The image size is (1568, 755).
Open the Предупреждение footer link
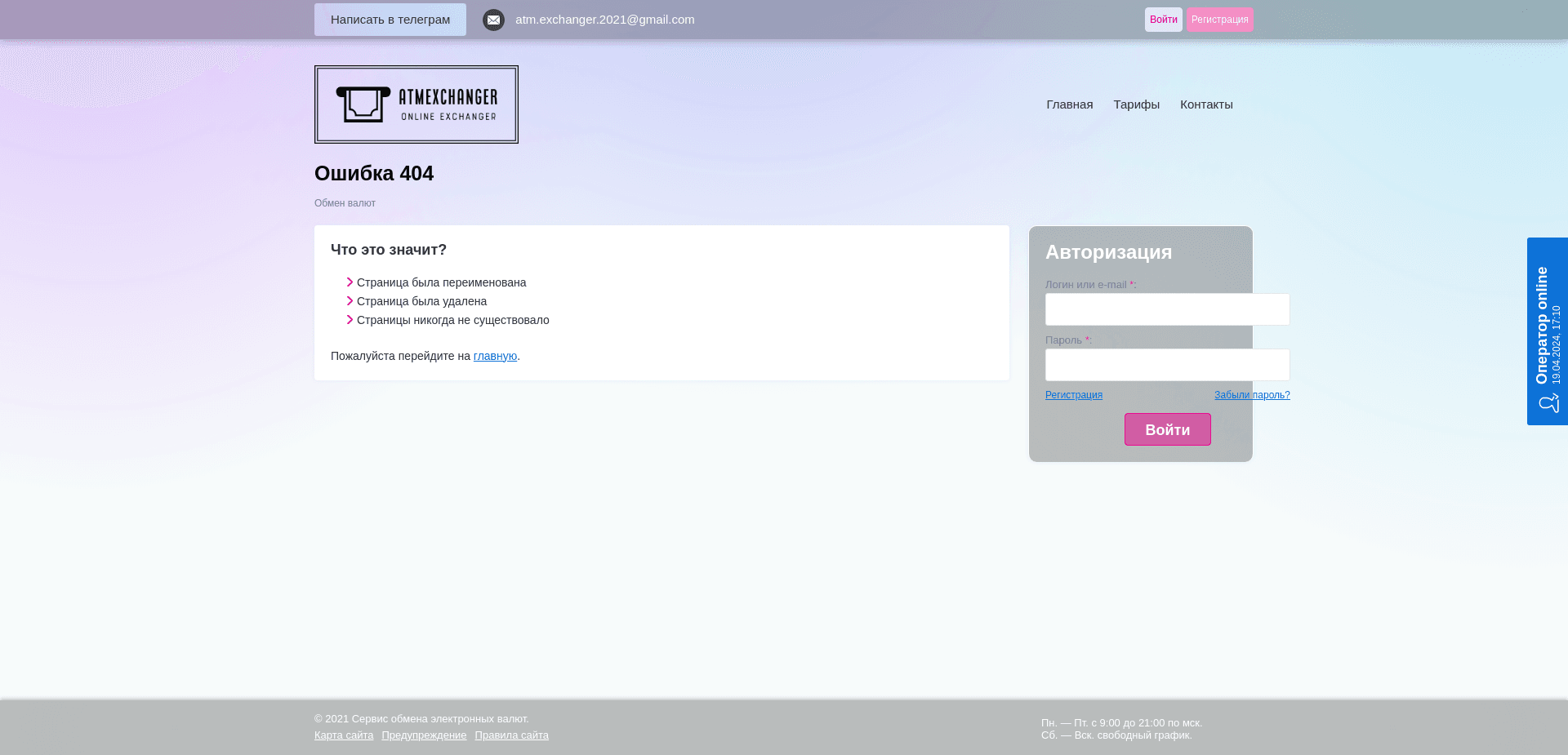click(x=425, y=735)
